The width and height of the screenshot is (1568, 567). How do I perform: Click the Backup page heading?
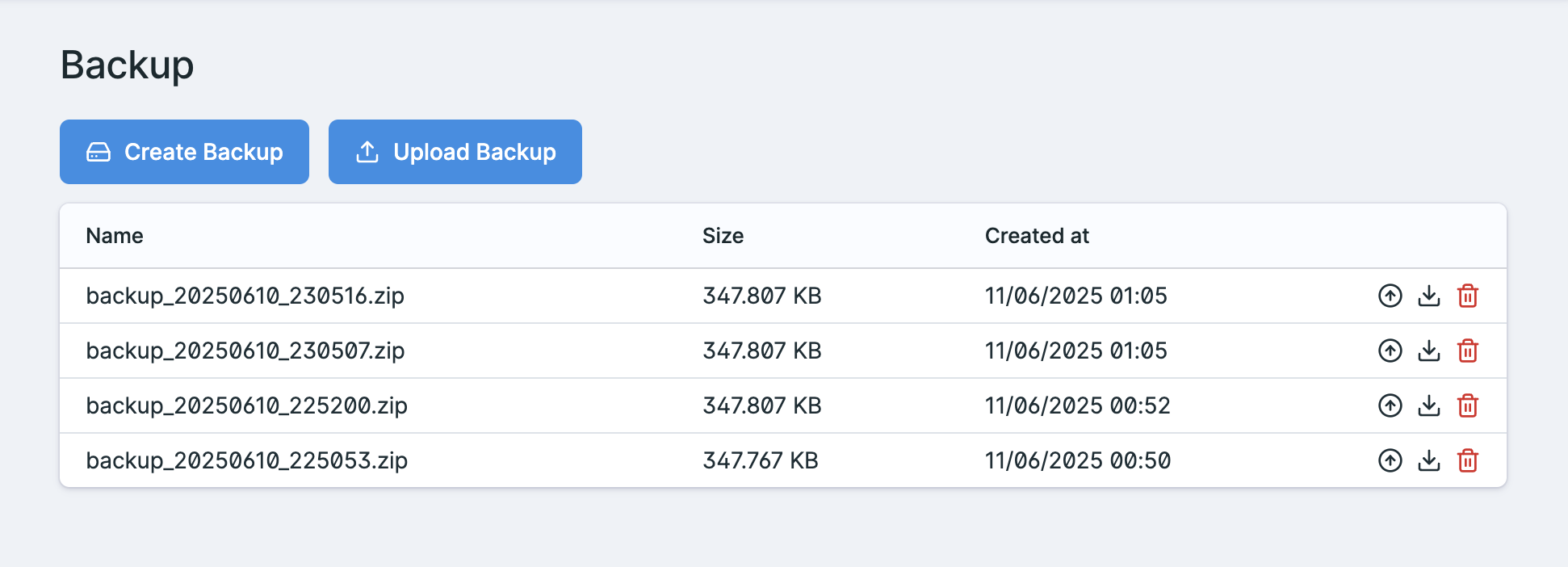click(128, 65)
